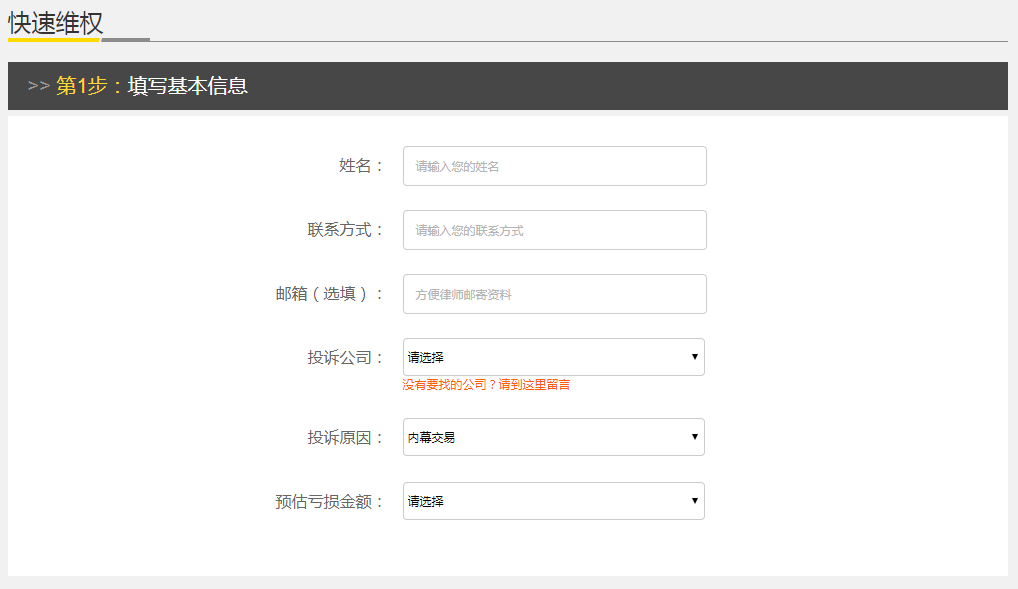
Task: Click inside the 姓名 input field
Action: point(554,166)
